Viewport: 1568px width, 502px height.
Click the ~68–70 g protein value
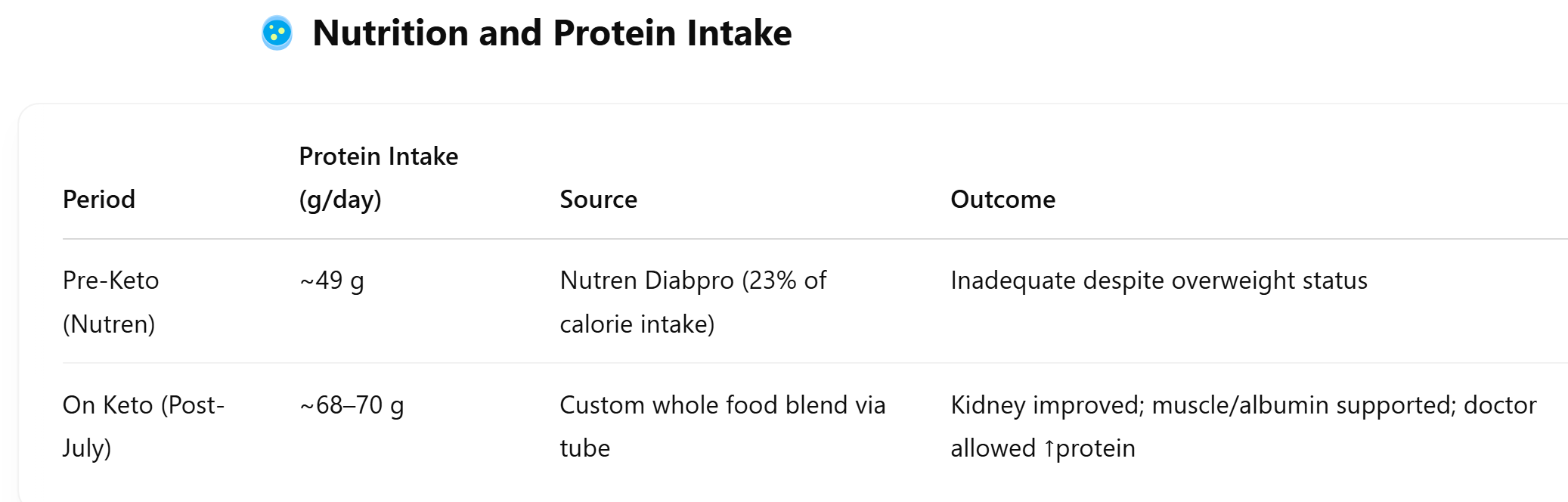(352, 406)
